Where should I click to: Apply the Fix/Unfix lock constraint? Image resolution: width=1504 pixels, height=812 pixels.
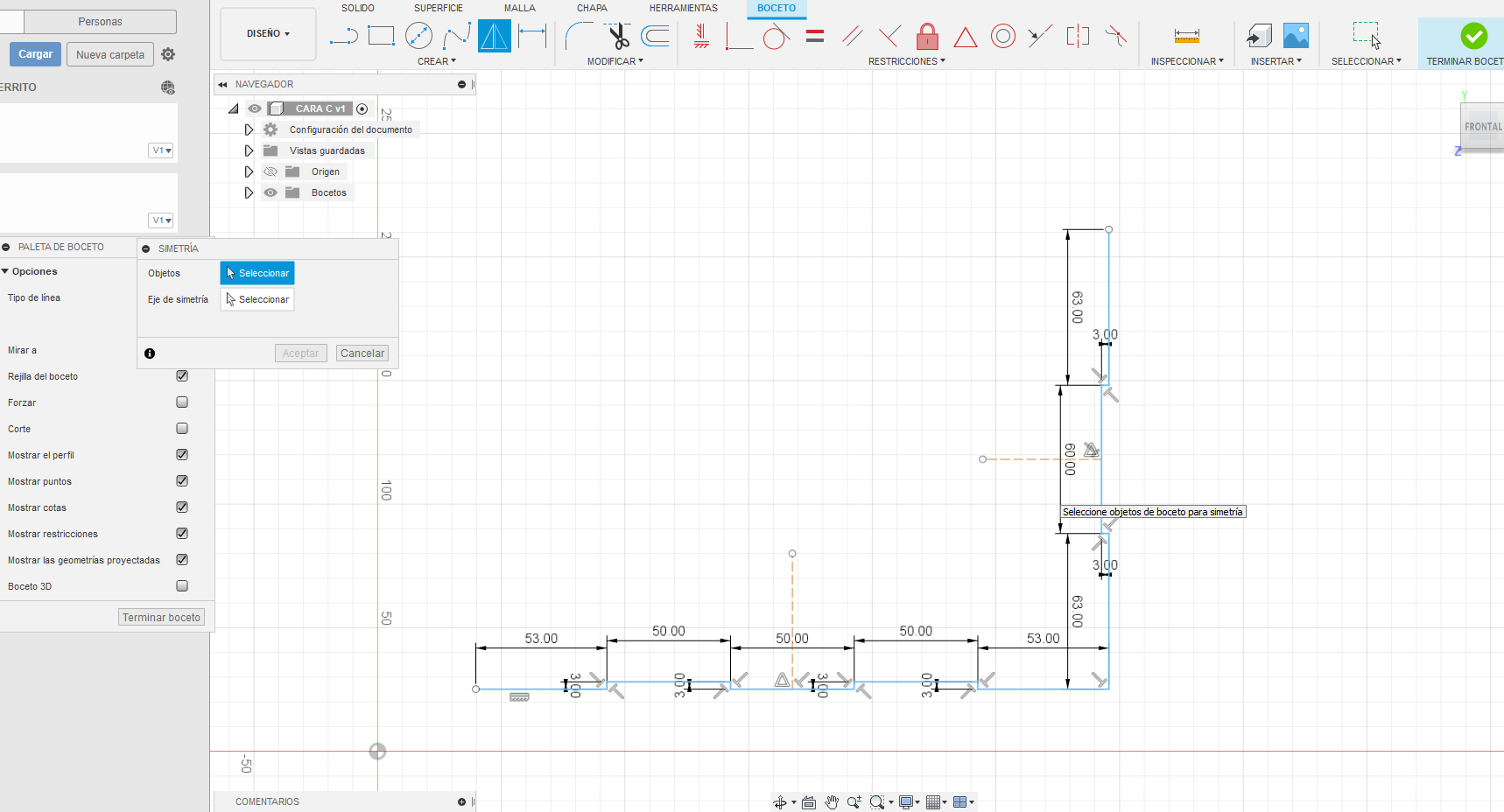point(927,36)
